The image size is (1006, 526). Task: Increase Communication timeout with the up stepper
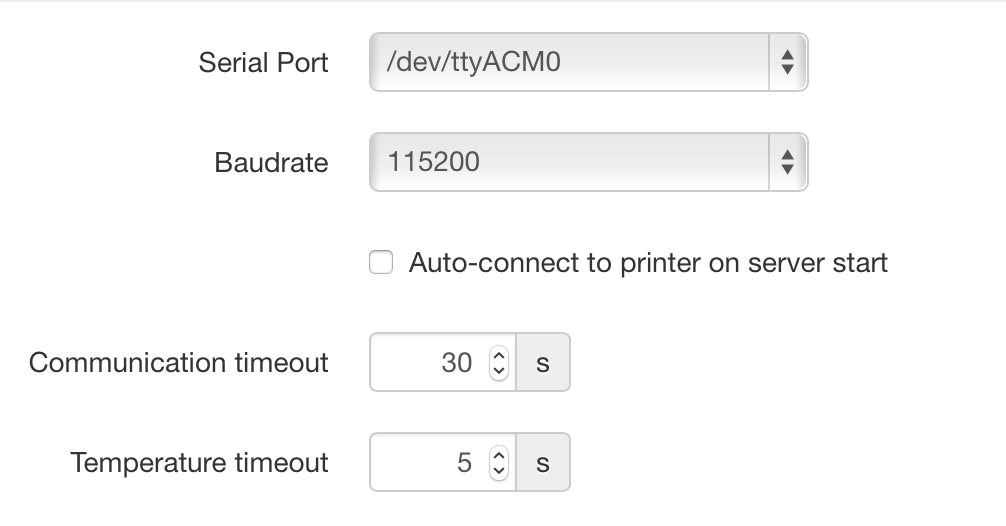[499, 355]
